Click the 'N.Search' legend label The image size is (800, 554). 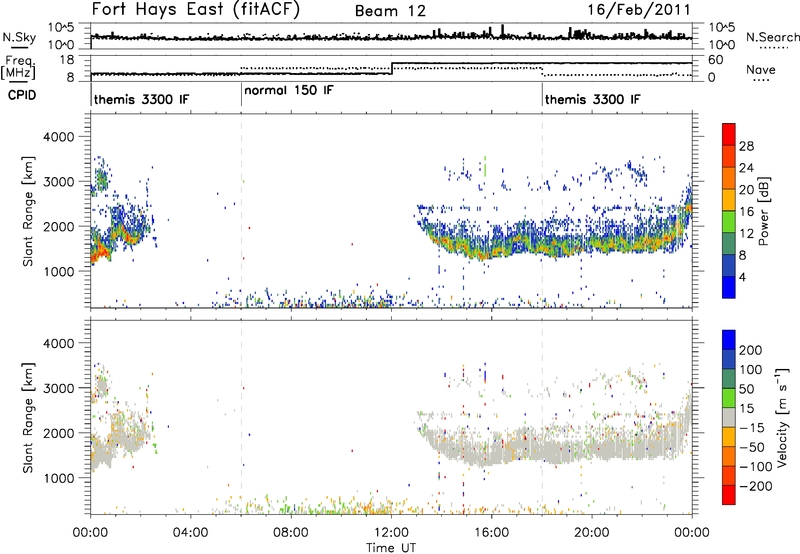point(772,37)
